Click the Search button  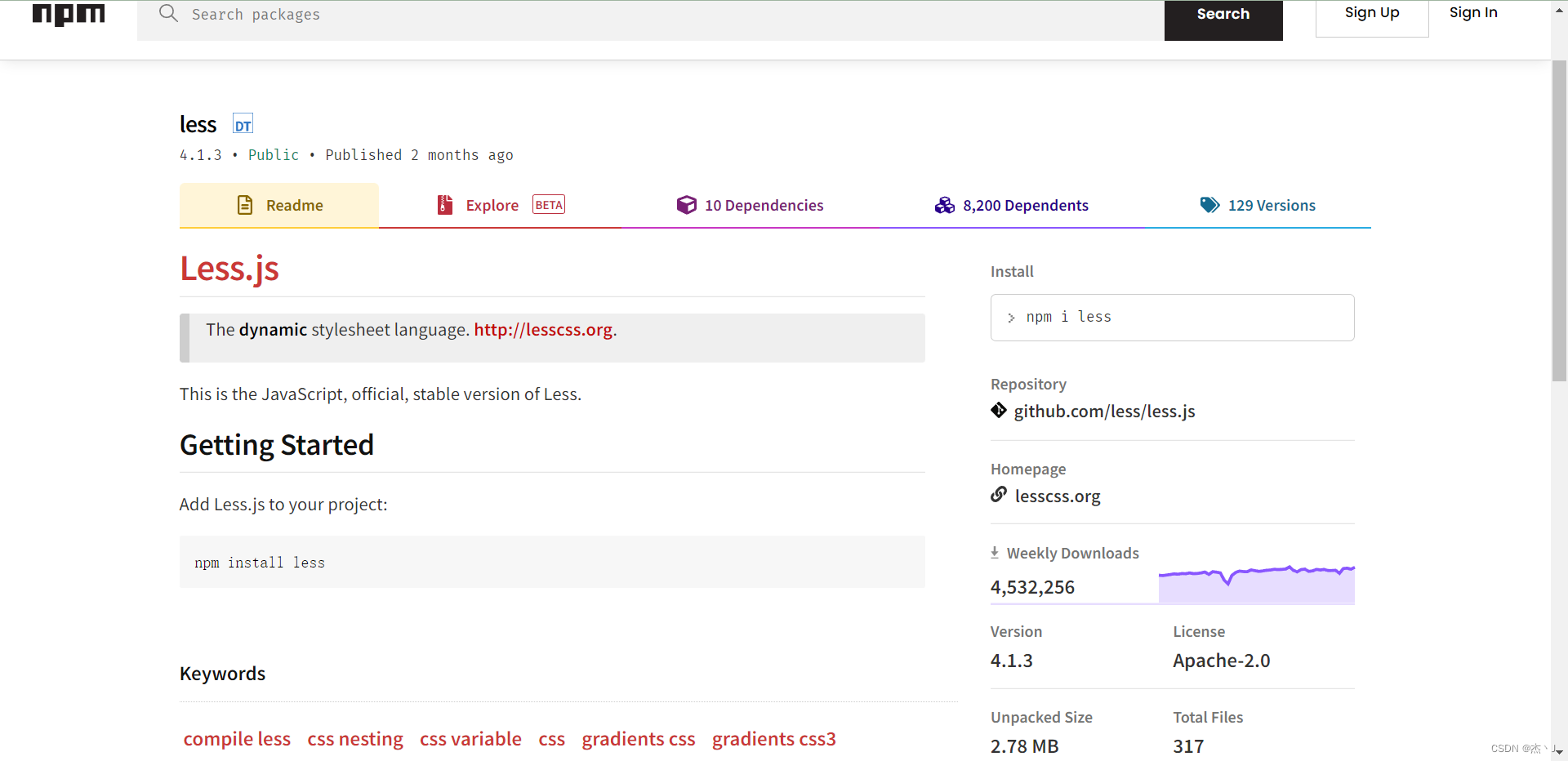coord(1223,20)
